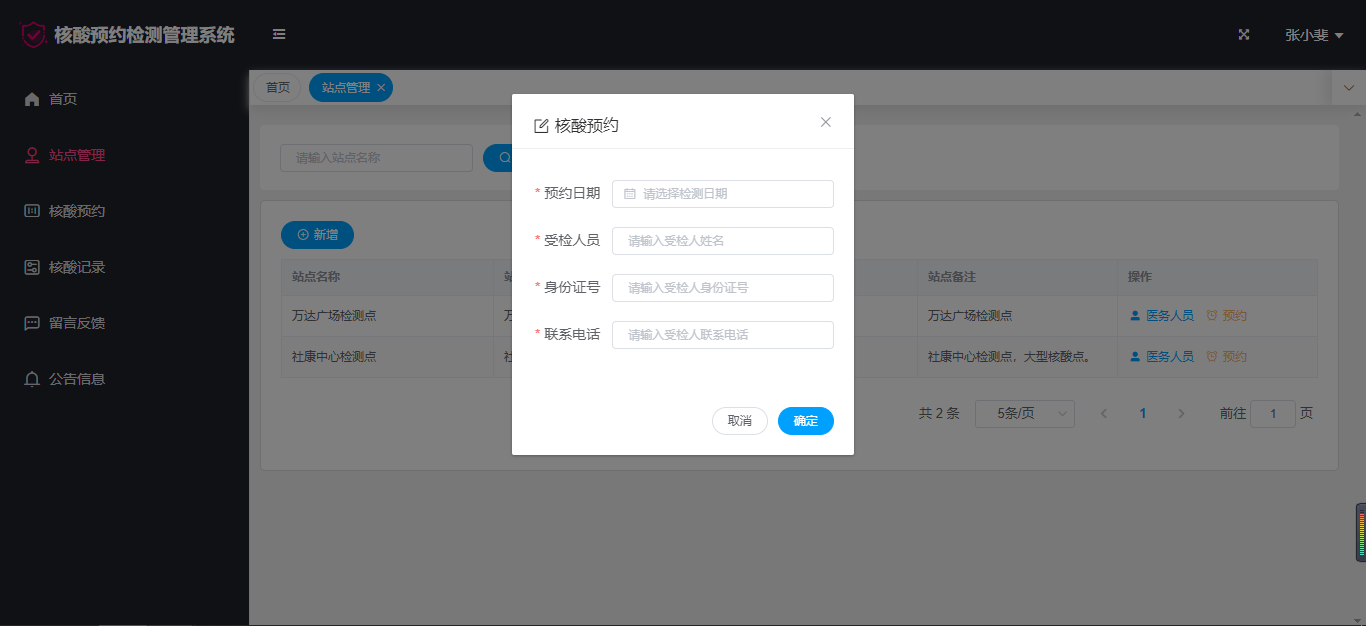1366x626 pixels.
Task: Click the location pin icon for 站点管理
Action: [x=32, y=155]
